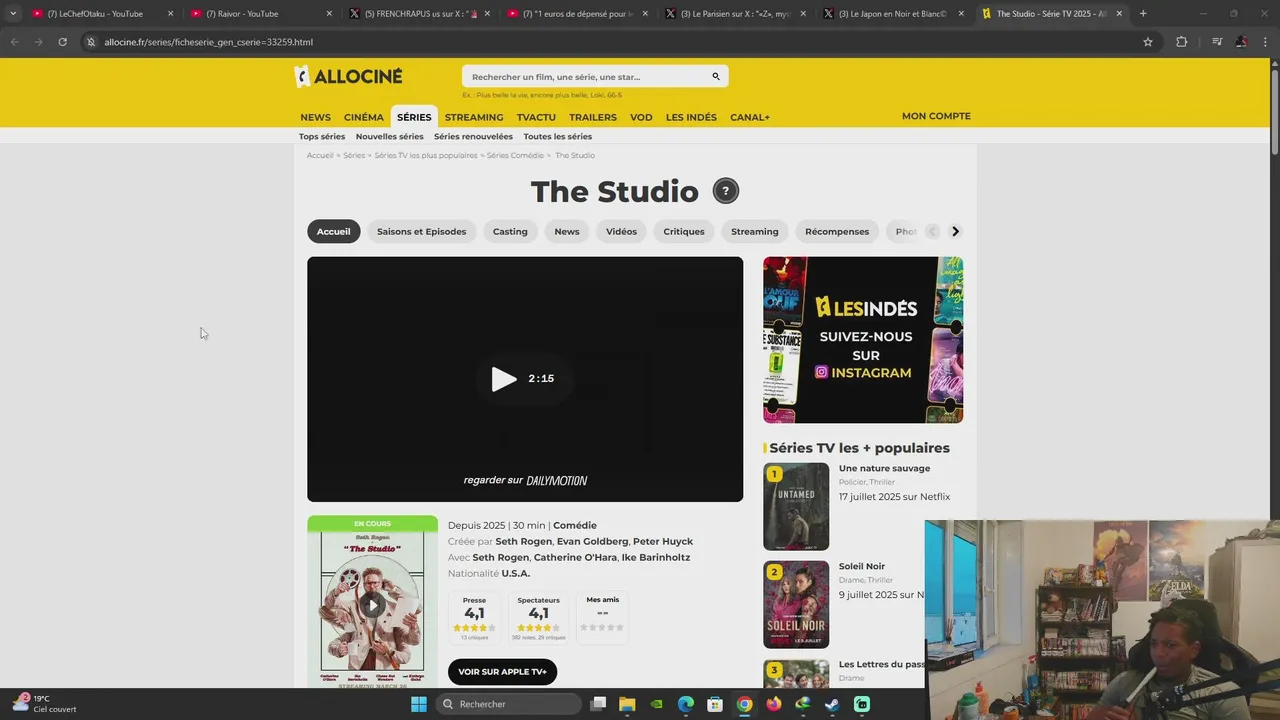Open Untamed poster thumbnail
This screenshot has width=1280, height=720.
coord(796,506)
